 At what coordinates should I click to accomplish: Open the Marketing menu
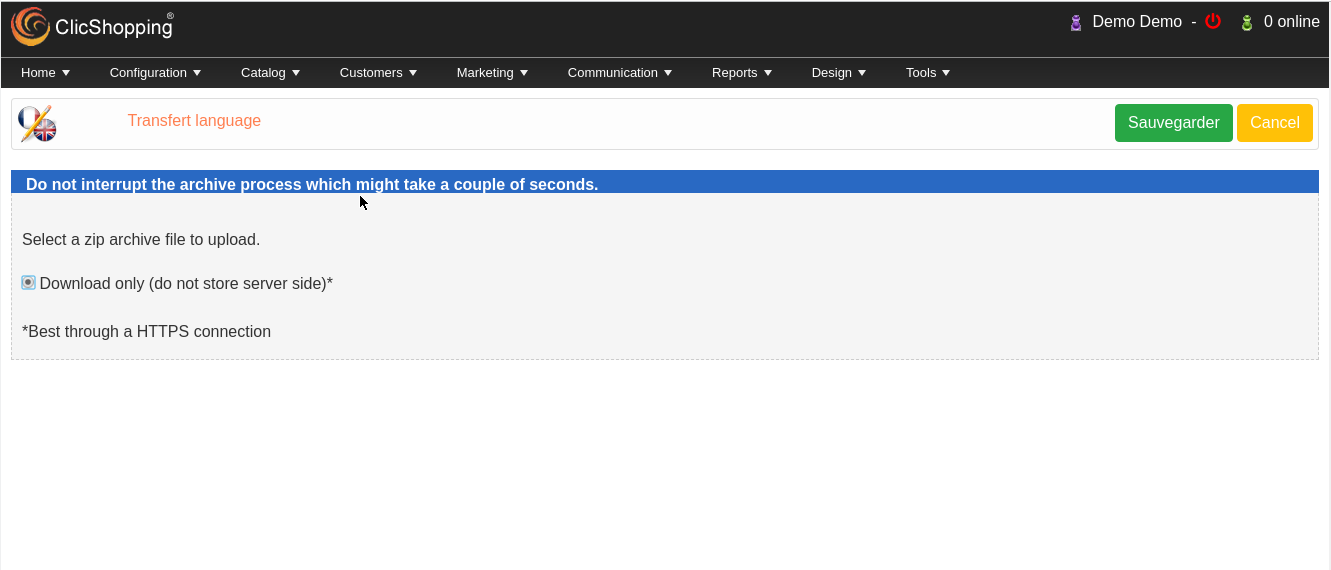pos(492,73)
